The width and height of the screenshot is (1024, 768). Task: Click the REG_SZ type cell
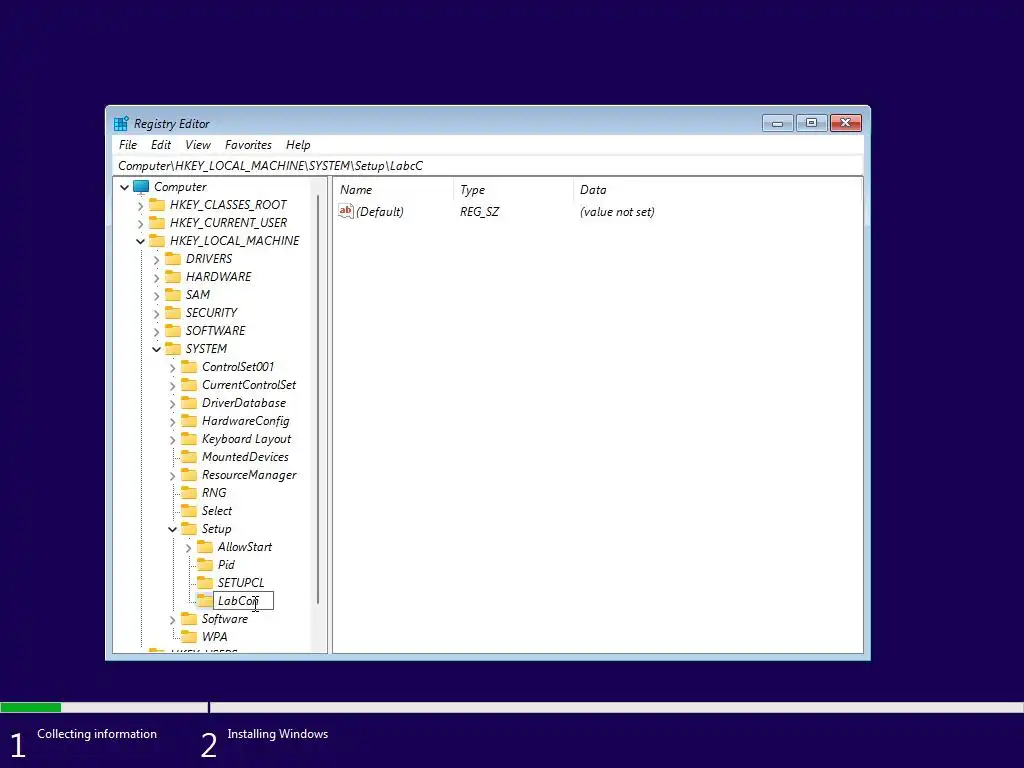(479, 212)
